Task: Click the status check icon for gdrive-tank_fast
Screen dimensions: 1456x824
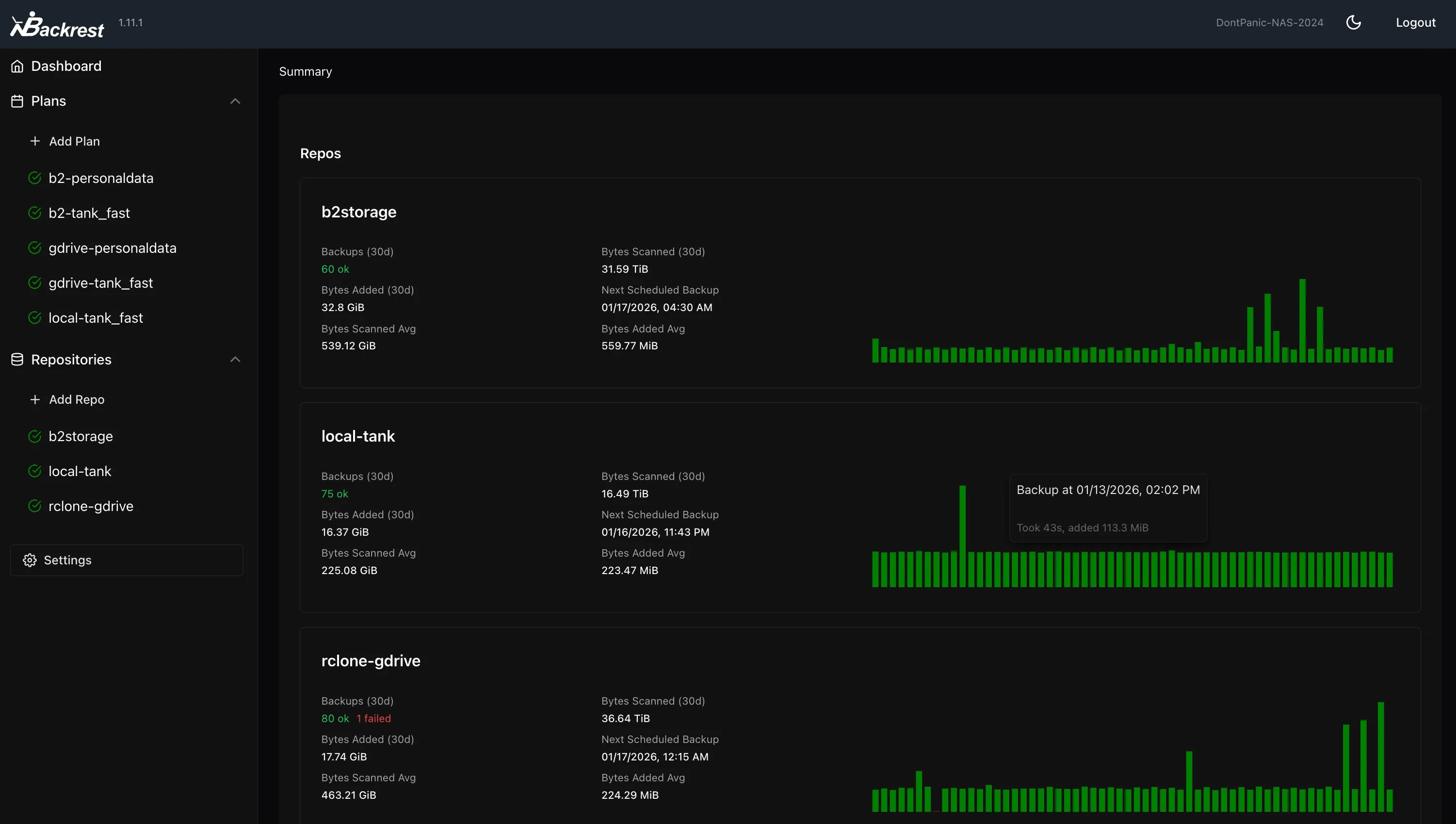Action: (x=35, y=283)
